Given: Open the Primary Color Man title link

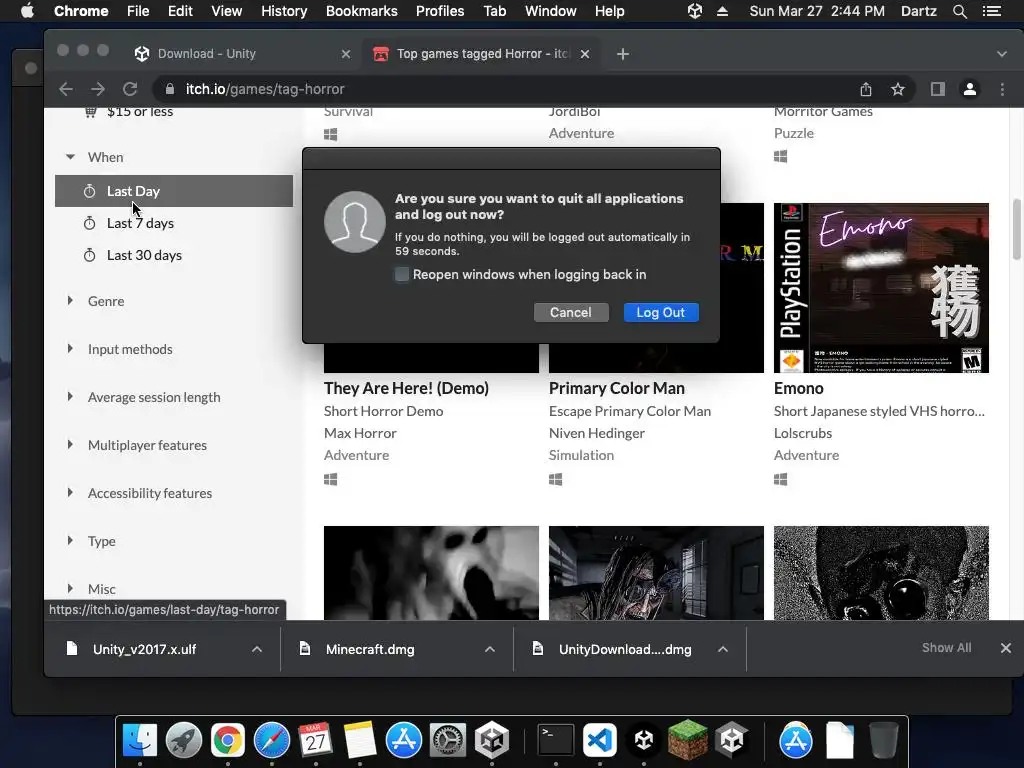Looking at the screenshot, I should [616, 389].
